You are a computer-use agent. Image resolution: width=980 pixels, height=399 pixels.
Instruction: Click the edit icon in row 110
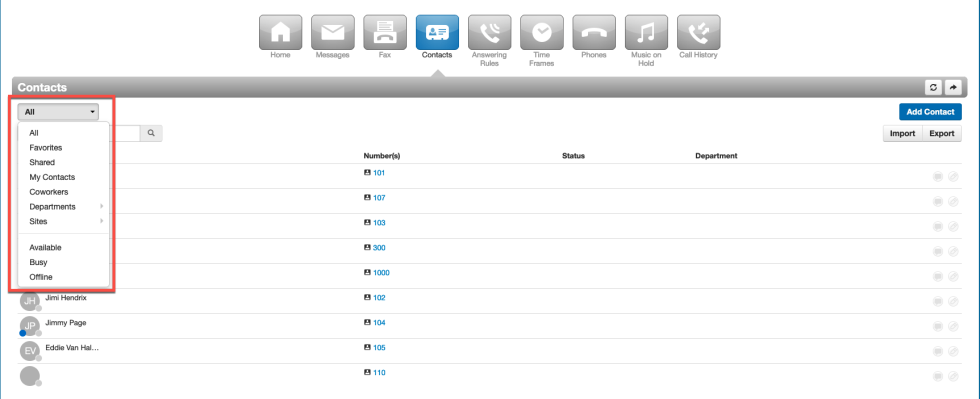(953, 376)
